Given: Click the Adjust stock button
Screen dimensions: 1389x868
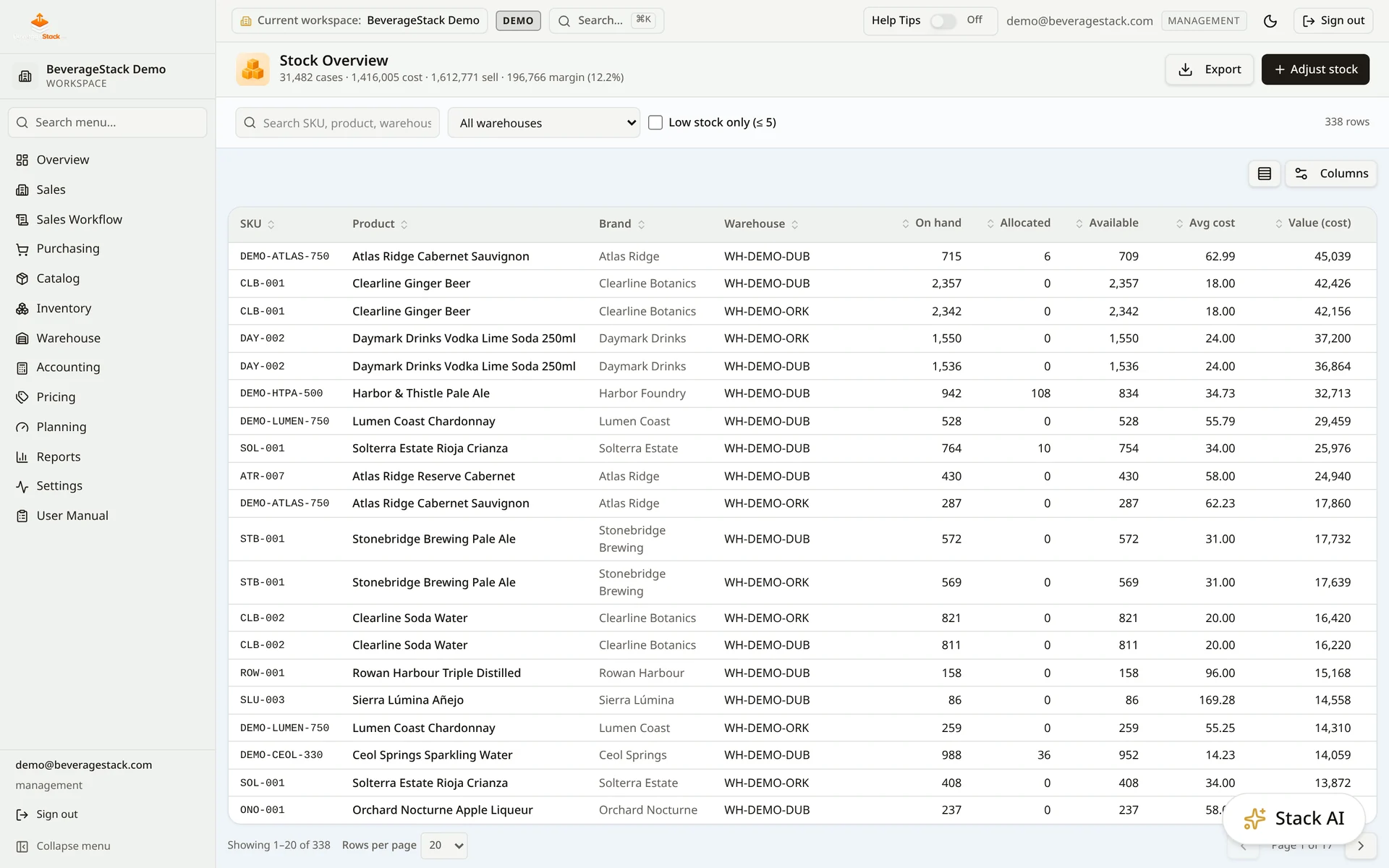Looking at the screenshot, I should (1315, 69).
